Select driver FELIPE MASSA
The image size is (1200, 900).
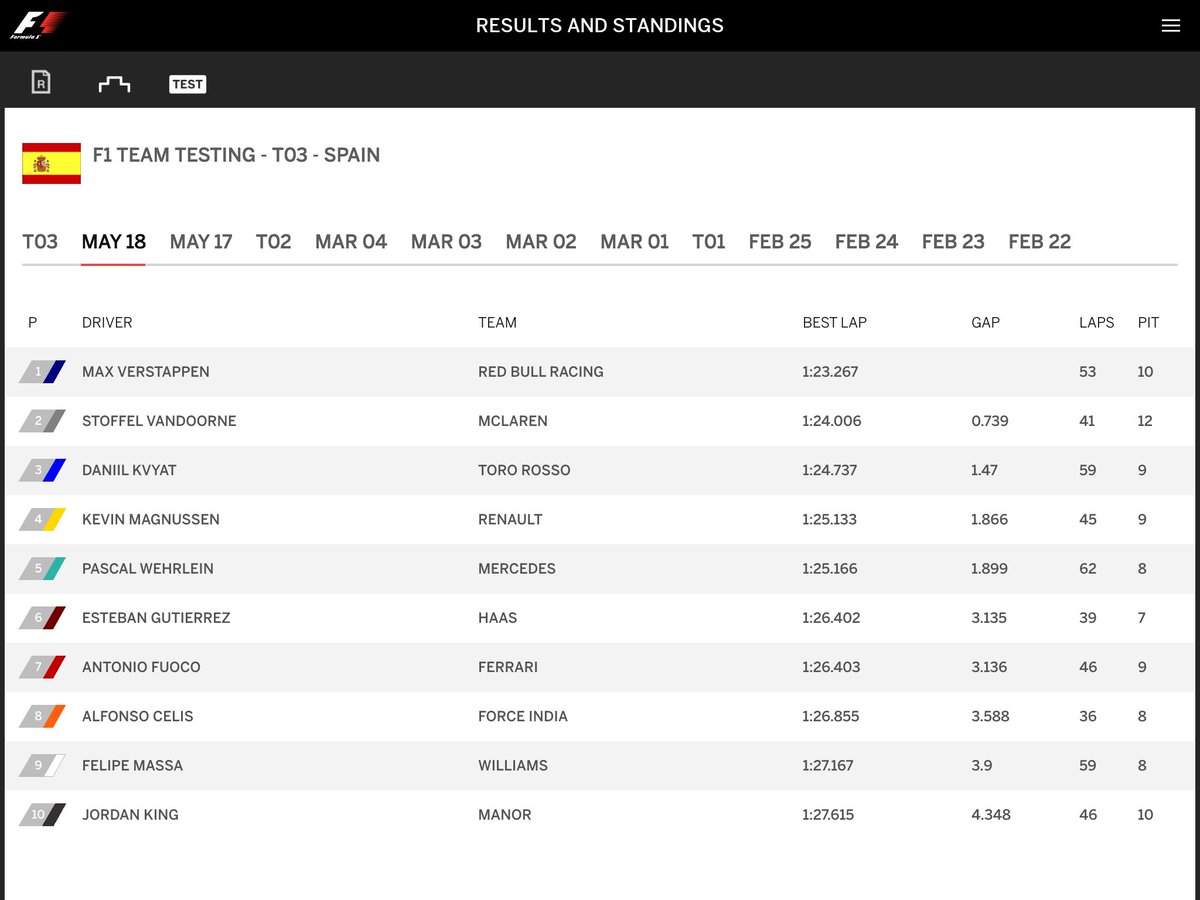[x=133, y=765]
